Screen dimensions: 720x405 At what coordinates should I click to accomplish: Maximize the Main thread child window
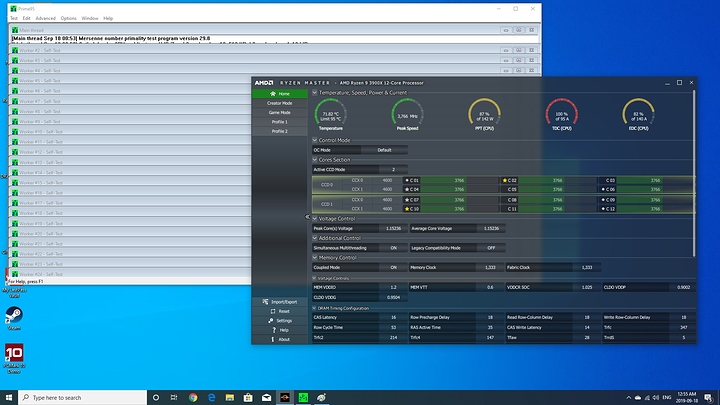tap(518, 30)
